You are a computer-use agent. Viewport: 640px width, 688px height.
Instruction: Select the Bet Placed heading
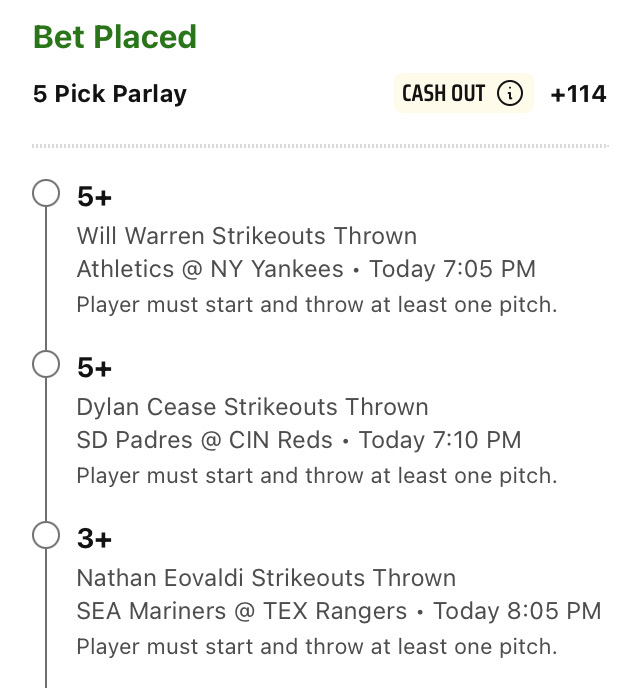pos(115,37)
